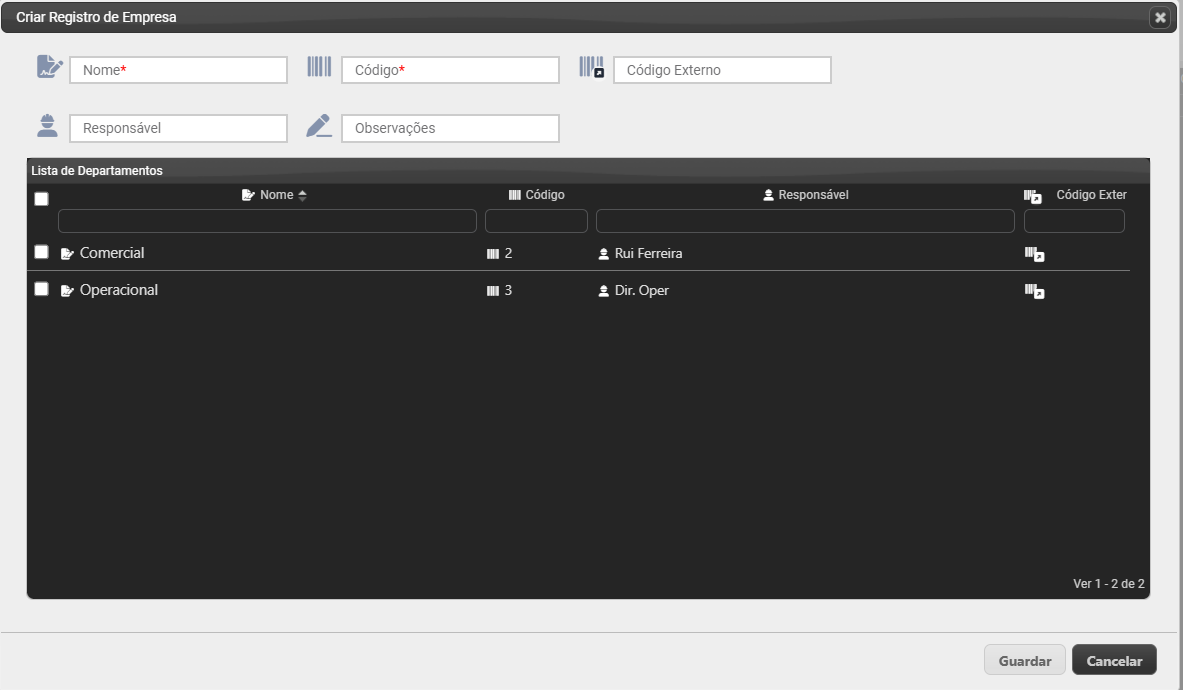1183x690 pixels.
Task: Click the Código Exter column filter box
Action: click(x=1074, y=221)
